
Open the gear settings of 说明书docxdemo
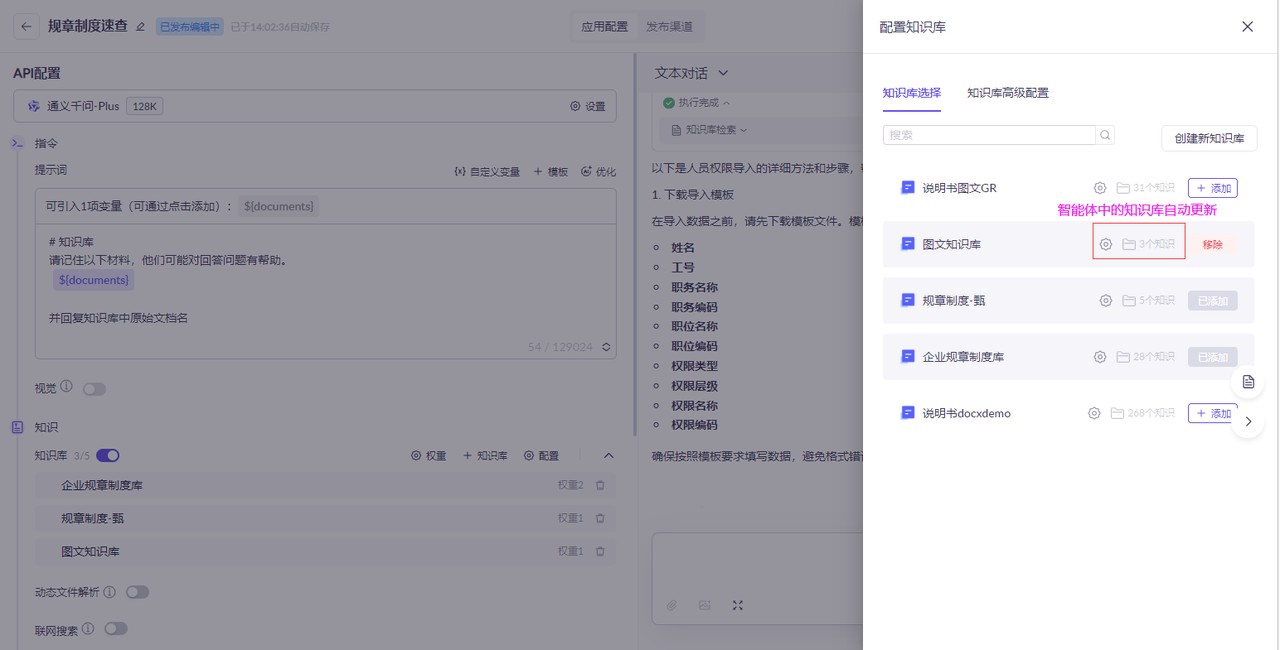tap(1094, 413)
